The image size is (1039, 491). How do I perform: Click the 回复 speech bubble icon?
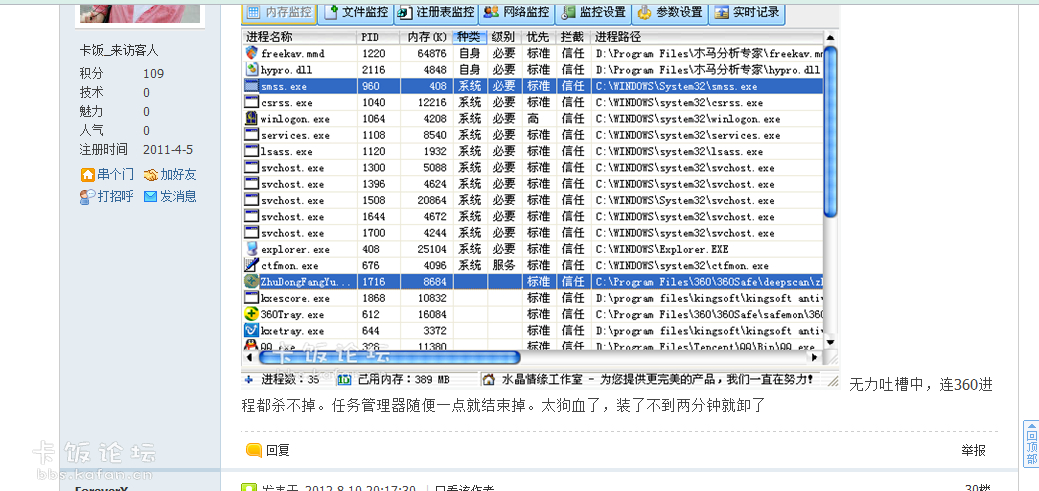click(x=254, y=450)
